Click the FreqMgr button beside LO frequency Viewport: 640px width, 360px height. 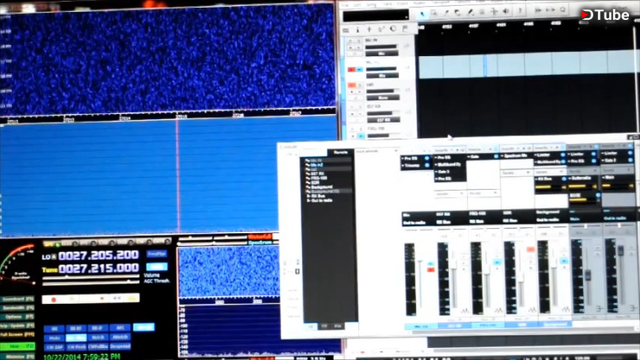157,254
